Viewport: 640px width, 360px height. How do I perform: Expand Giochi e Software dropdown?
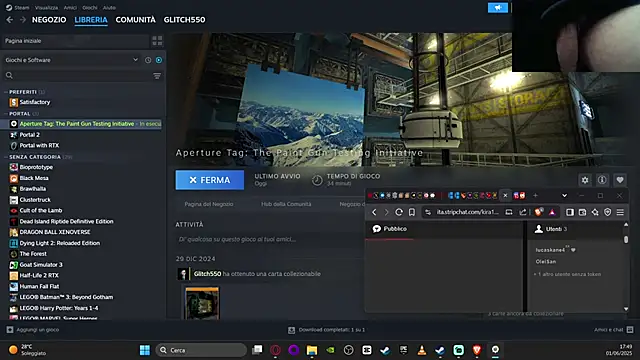135,60
